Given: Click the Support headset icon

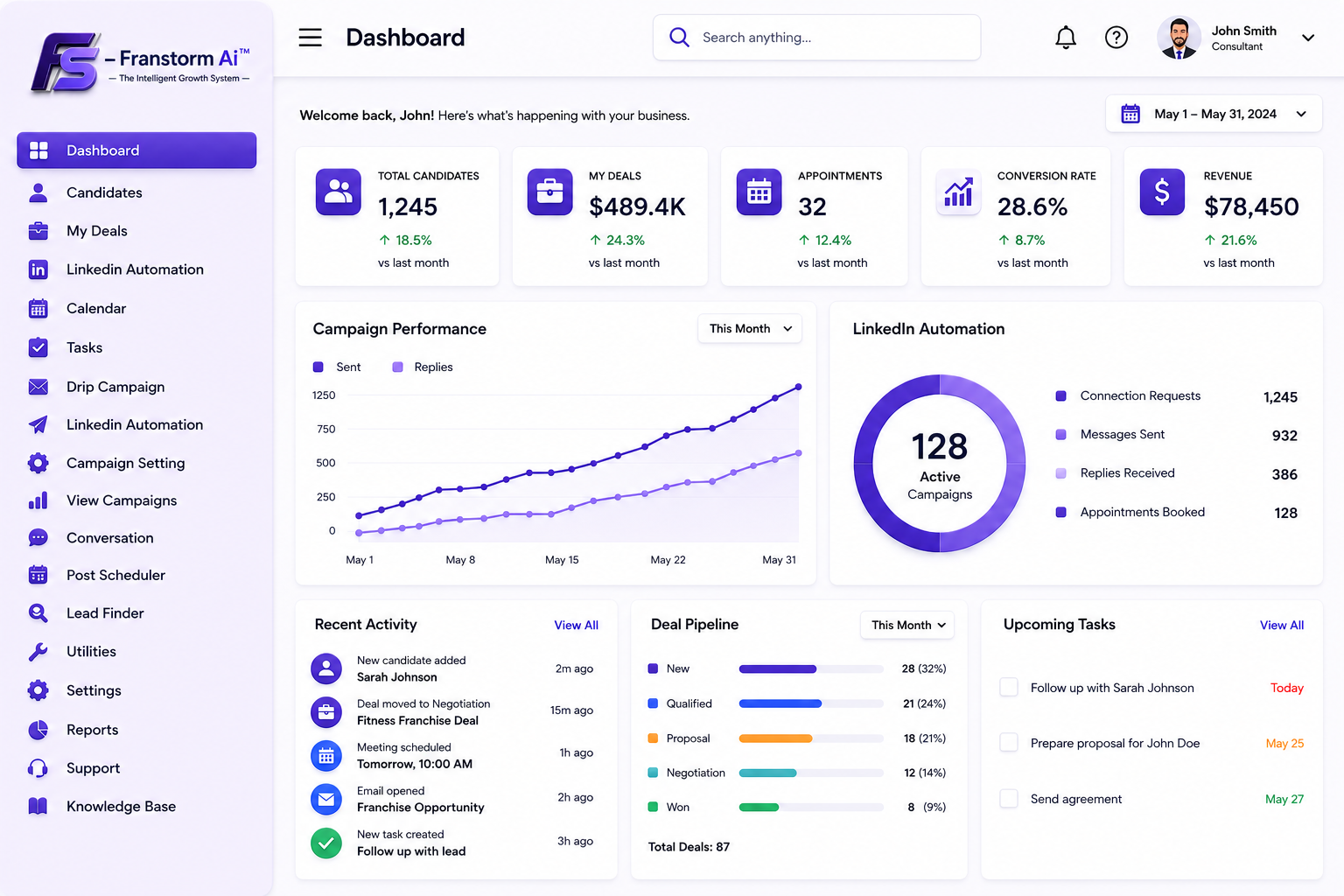Looking at the screenshot, I should pos(38,768).
